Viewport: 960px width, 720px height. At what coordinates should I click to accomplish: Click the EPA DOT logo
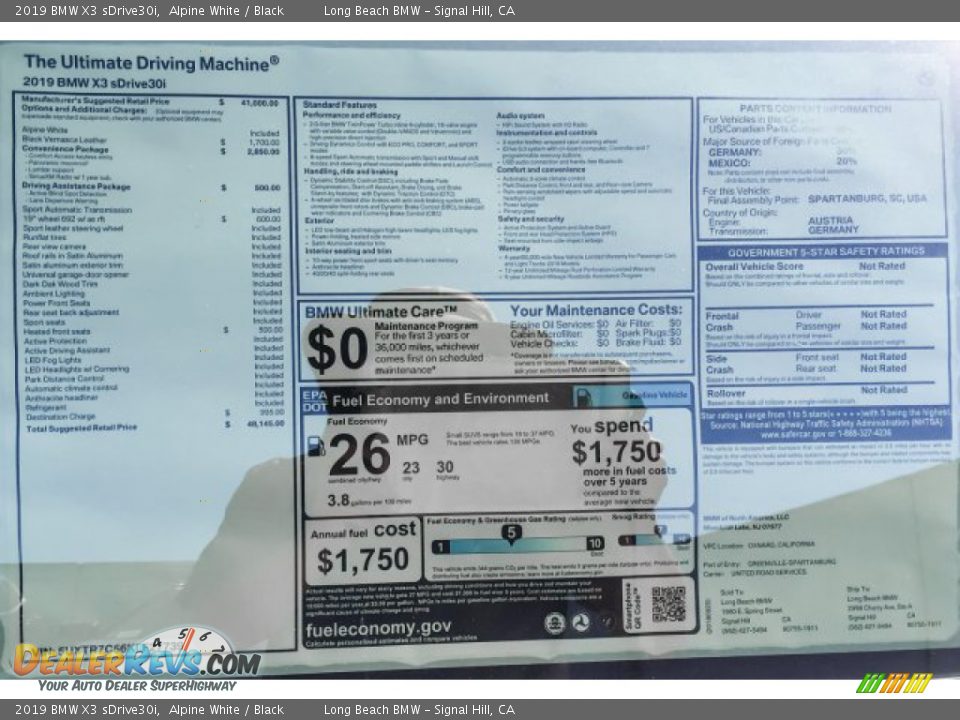click(x=314, y=401)
